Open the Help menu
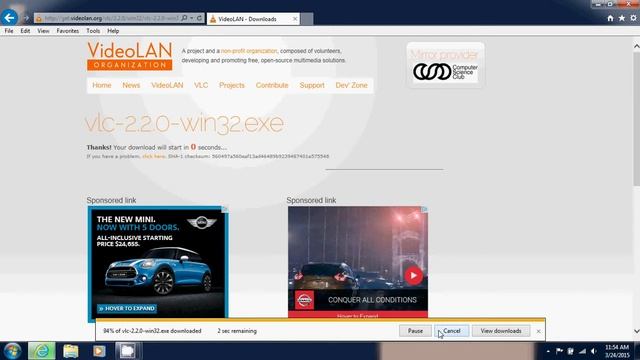The image size is (640, 360). [113, 31]
